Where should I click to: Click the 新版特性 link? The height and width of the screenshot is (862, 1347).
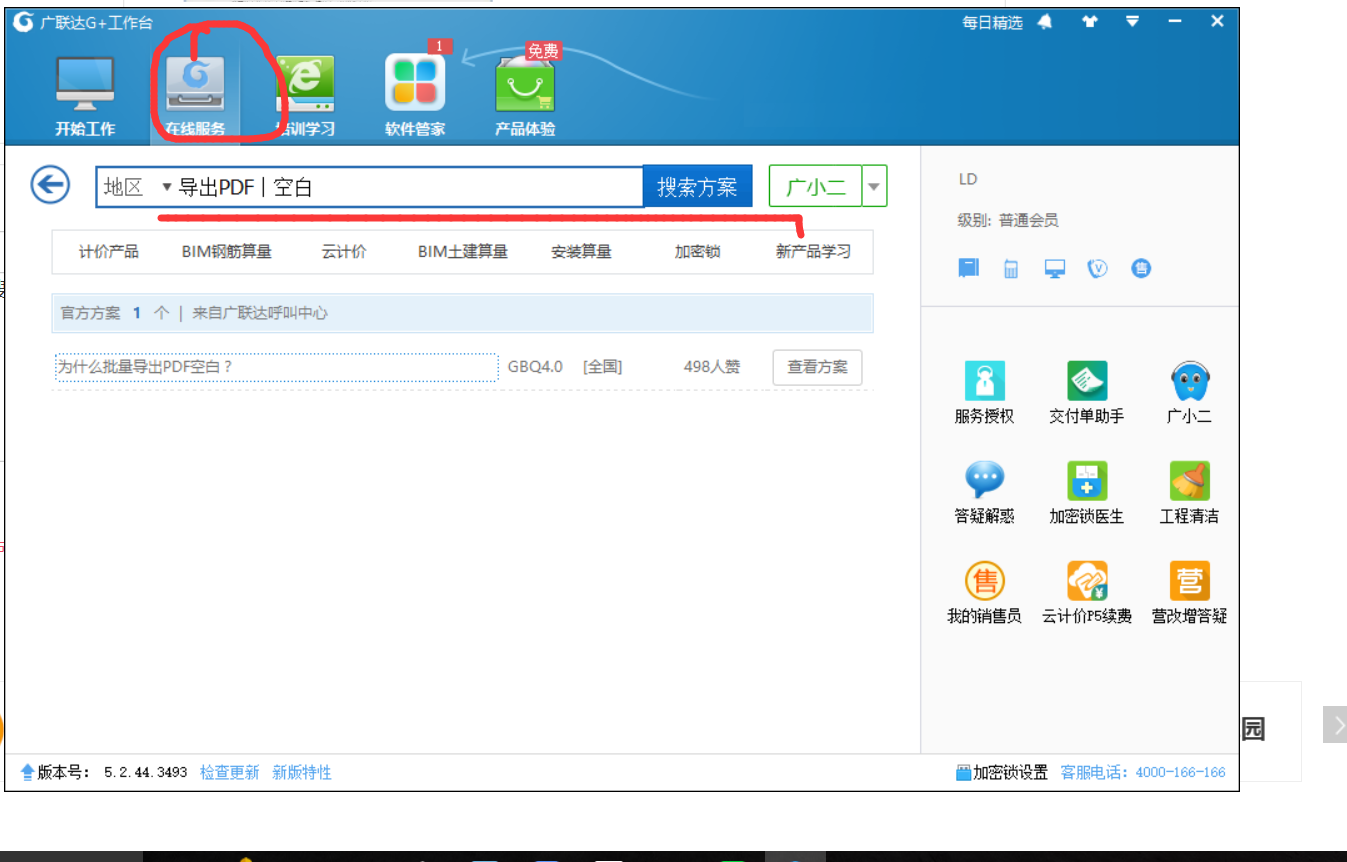pyautogui.click(x=302, y=772)
